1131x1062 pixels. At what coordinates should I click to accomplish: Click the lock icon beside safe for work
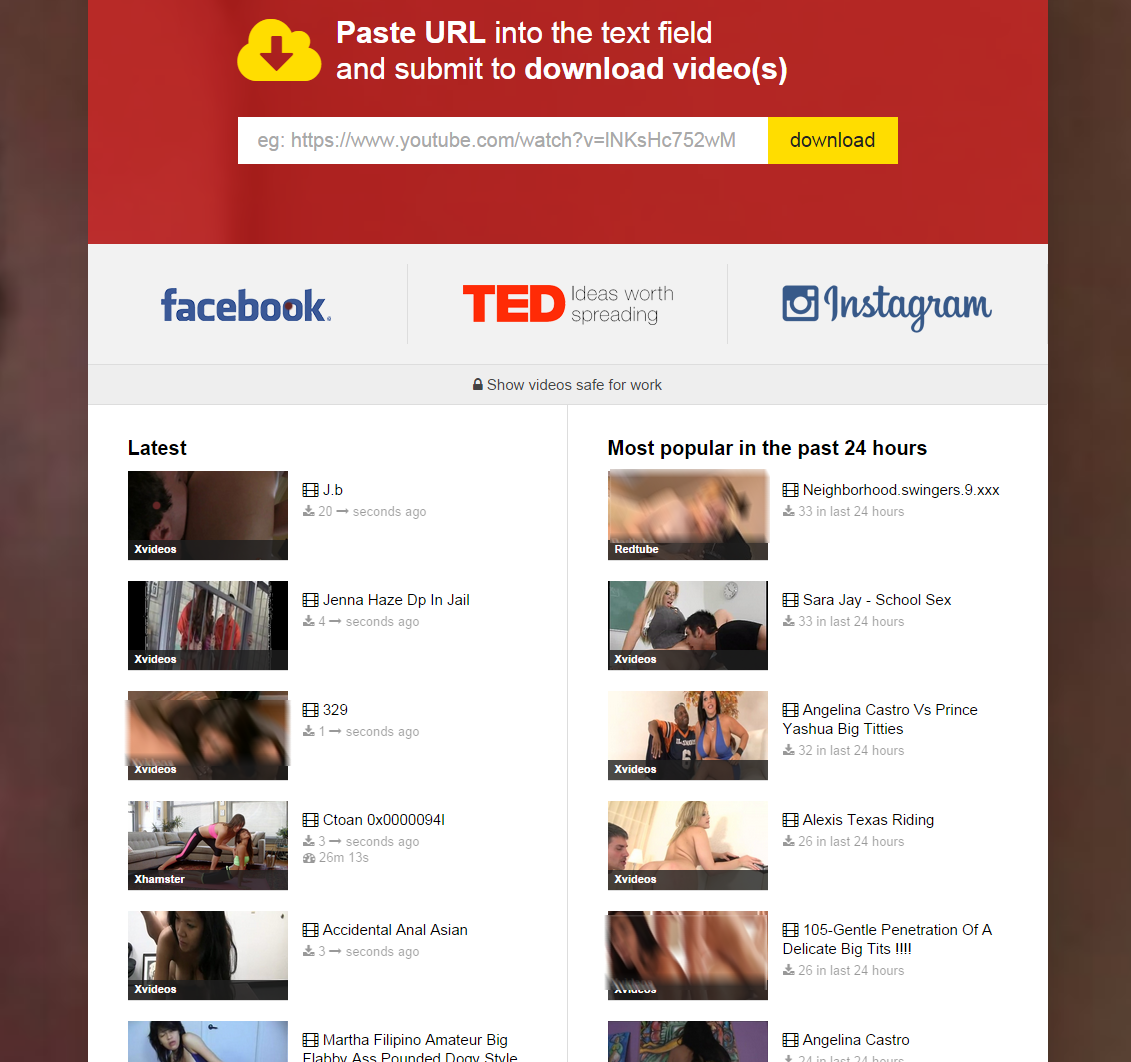click(x=478, y=385)
